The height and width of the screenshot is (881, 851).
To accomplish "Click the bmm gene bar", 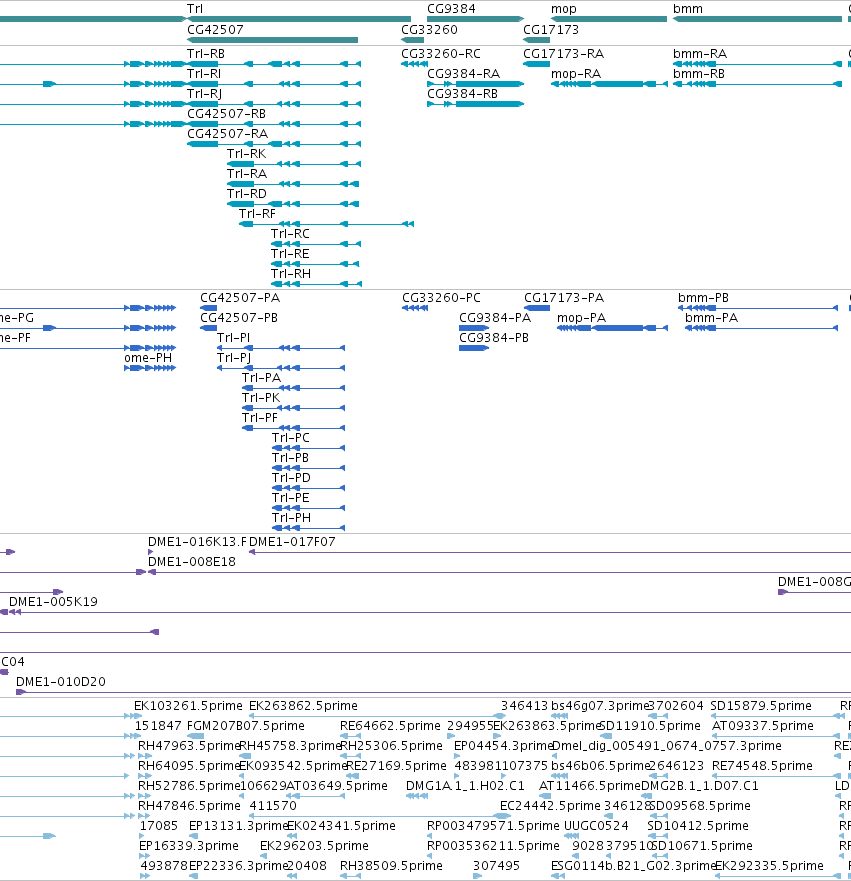I will (x=757, y=19).
